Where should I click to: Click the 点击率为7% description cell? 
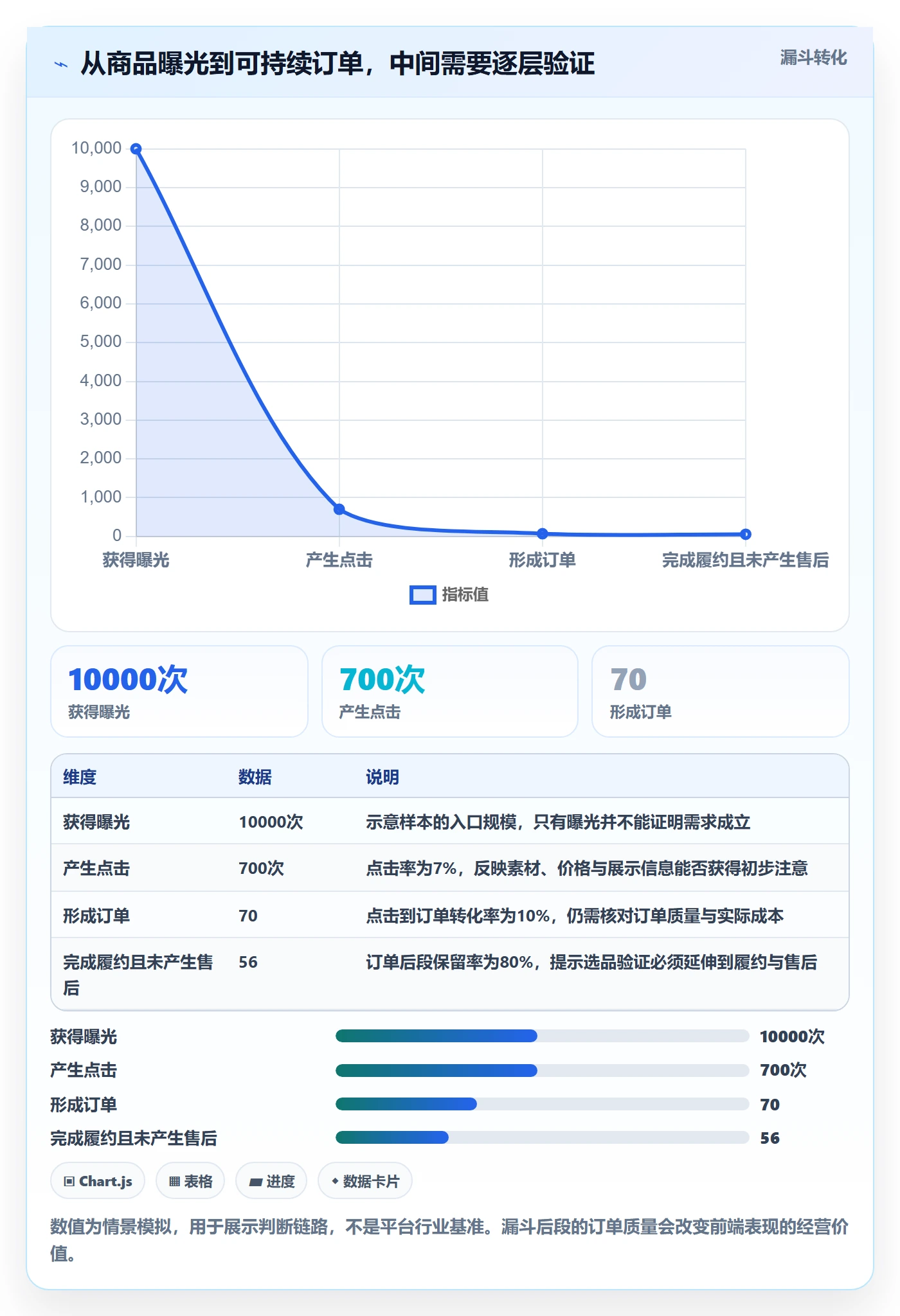587,868
